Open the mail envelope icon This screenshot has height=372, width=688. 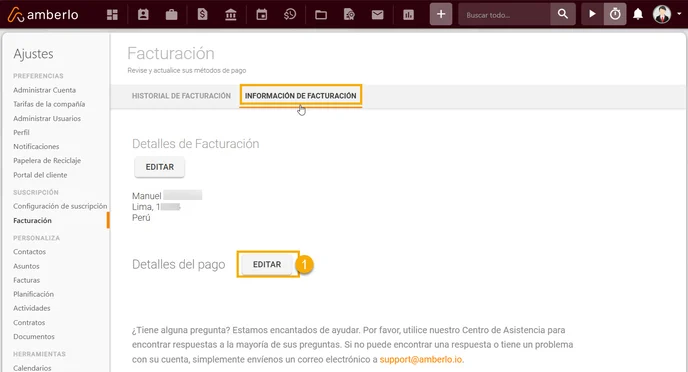[x=377, y=15]
